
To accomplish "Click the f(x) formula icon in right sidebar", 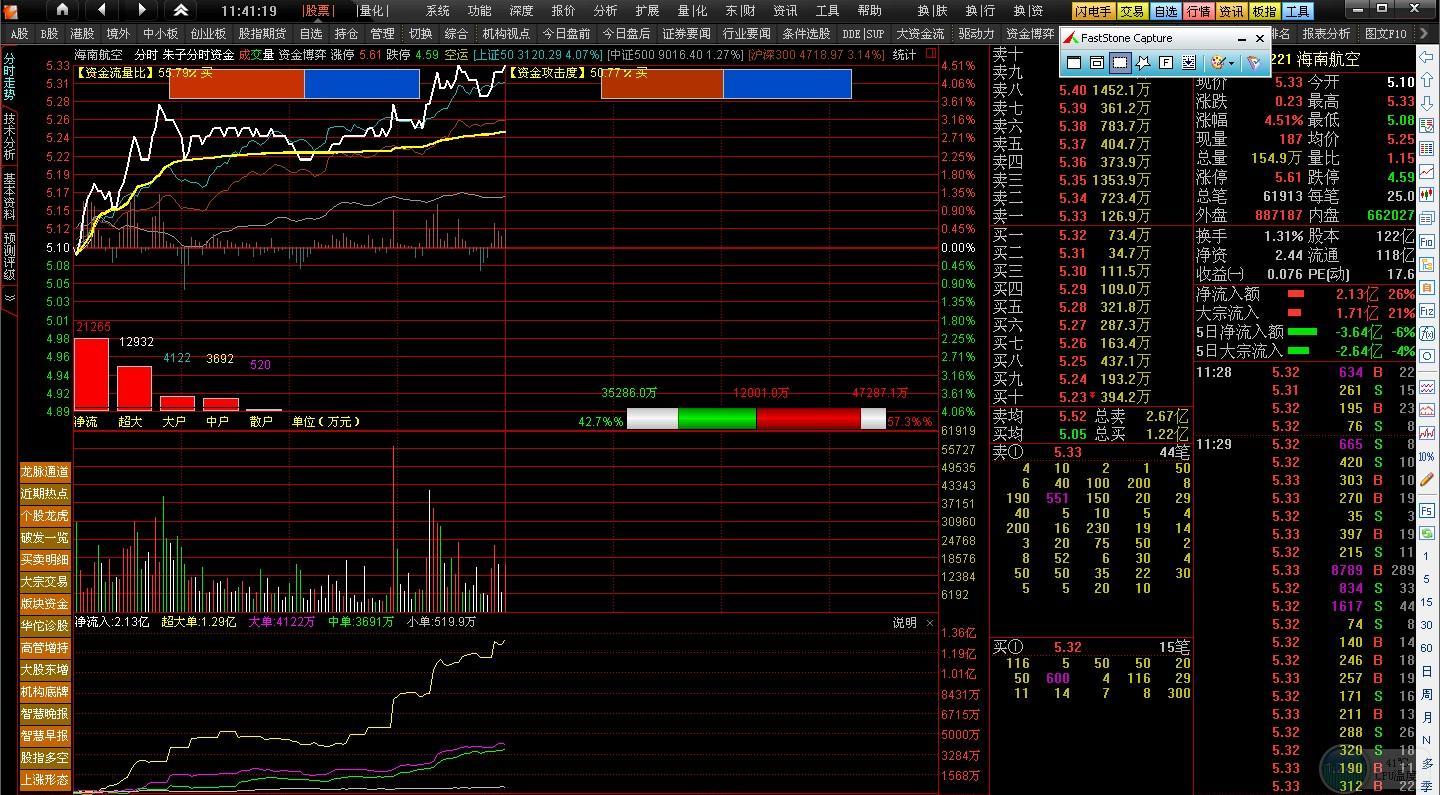I will click(x=1427, y=334).
